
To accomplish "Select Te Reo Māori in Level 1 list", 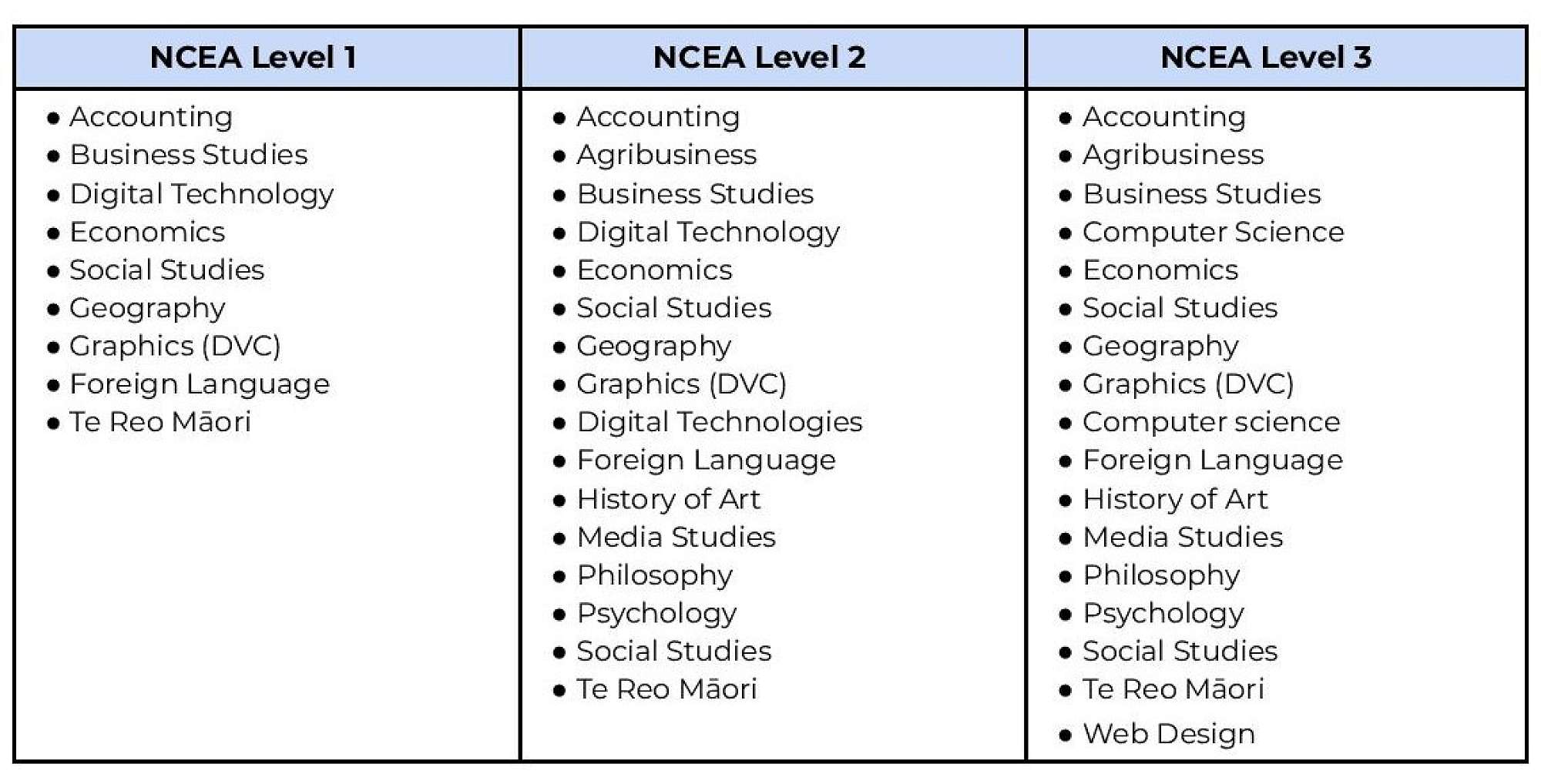I will pyautogui.click(x=160, y=422).
